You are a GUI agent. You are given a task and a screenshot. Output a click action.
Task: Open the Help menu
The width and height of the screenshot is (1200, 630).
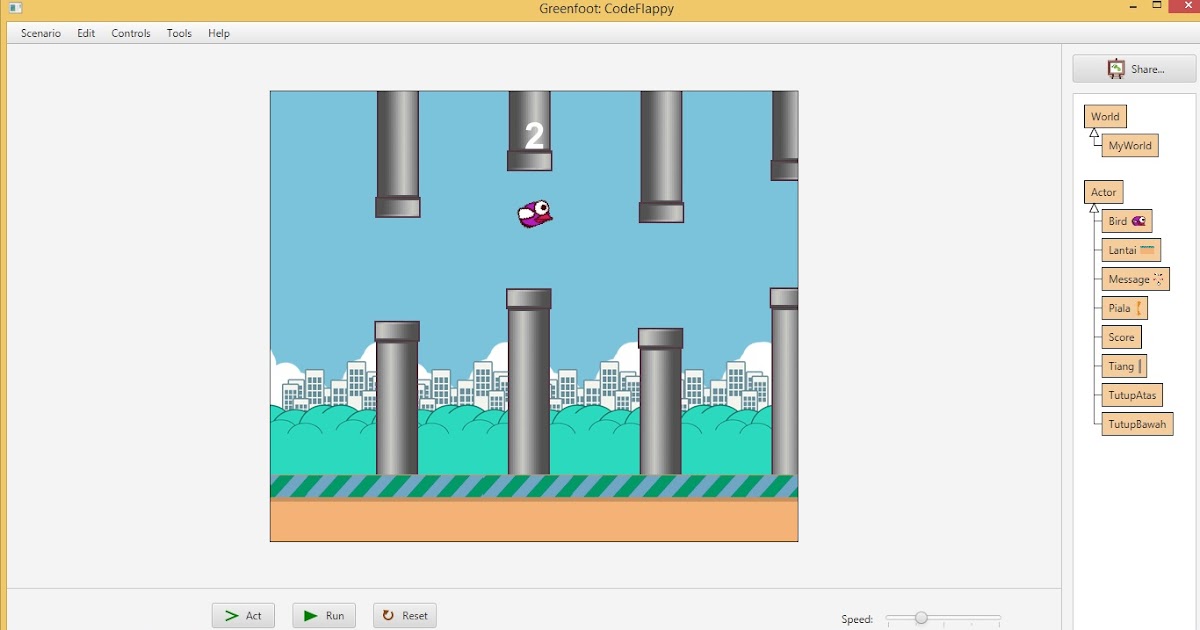[219, 33]
